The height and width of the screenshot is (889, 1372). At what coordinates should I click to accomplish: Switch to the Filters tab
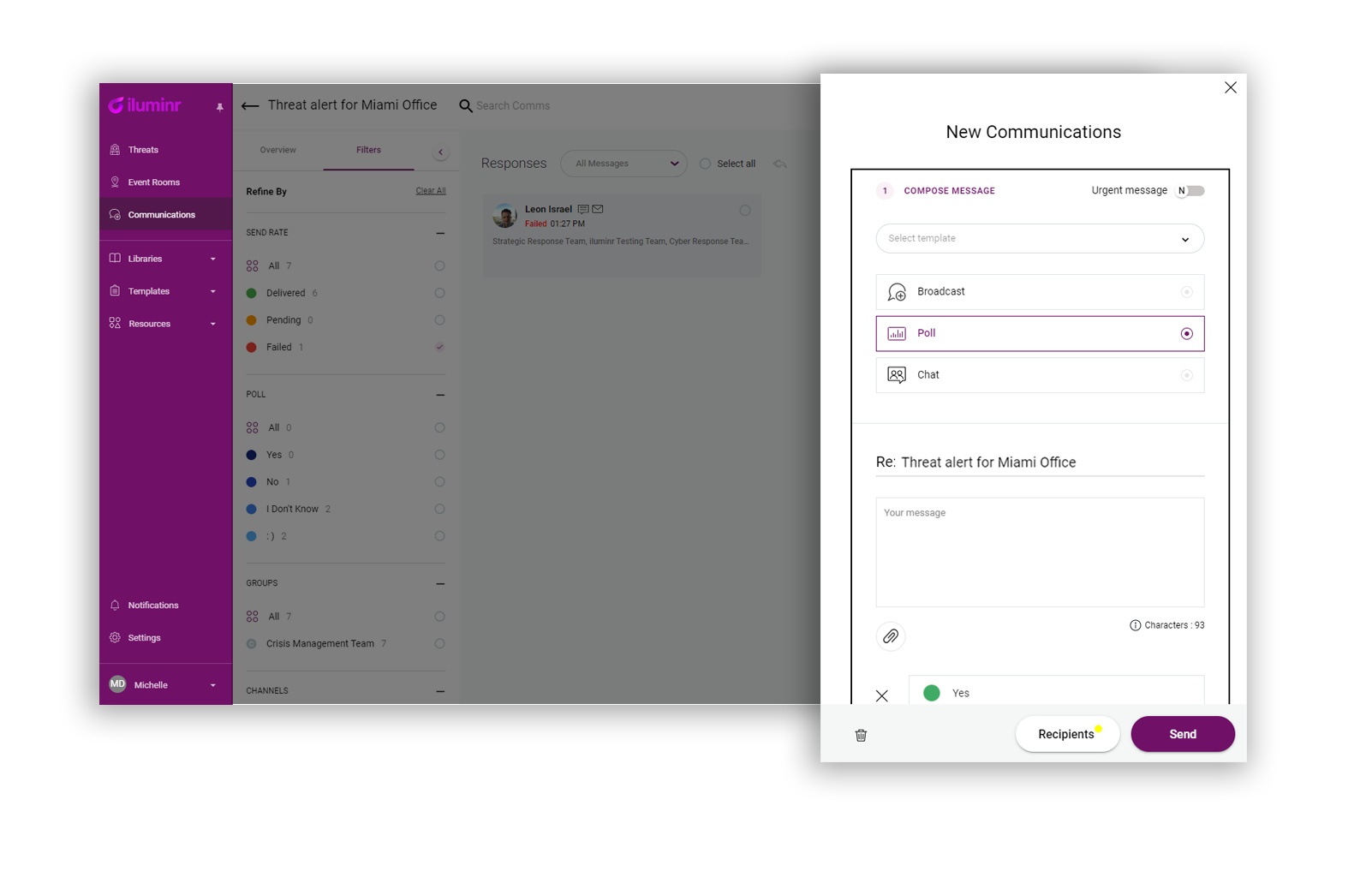pyautogui.click(x=368, y=149)
